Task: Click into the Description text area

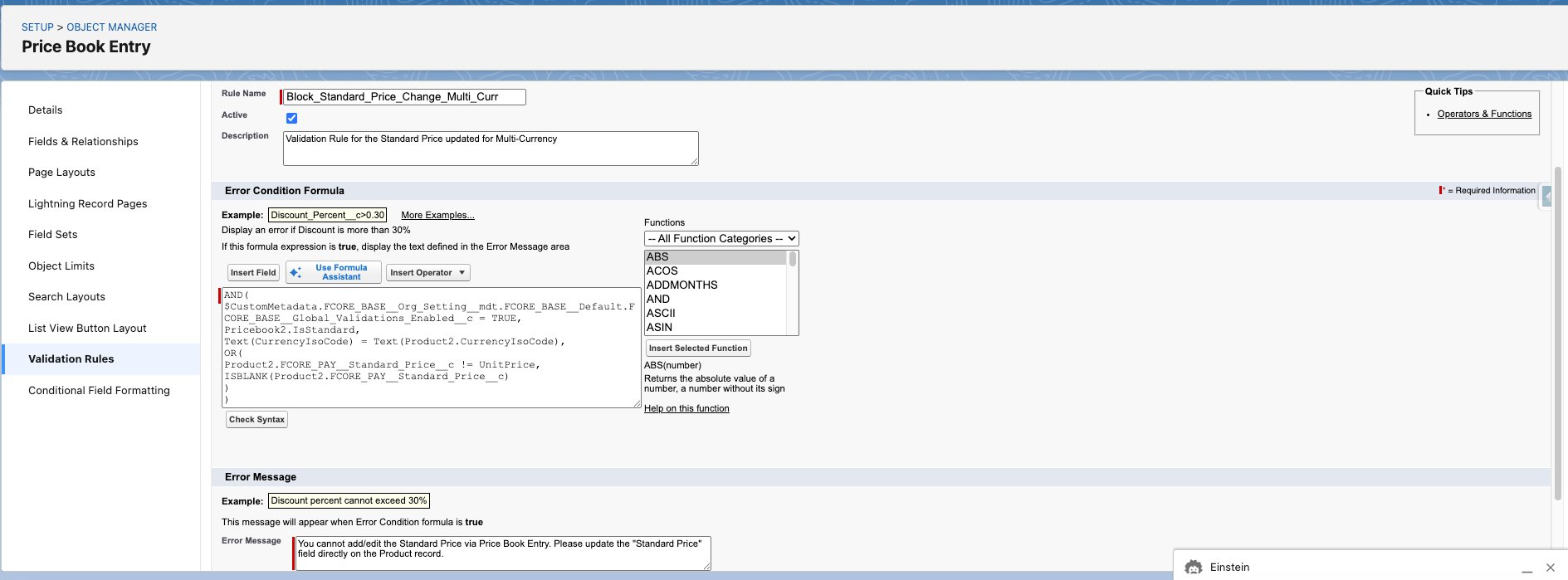Action: coord(491,149)
